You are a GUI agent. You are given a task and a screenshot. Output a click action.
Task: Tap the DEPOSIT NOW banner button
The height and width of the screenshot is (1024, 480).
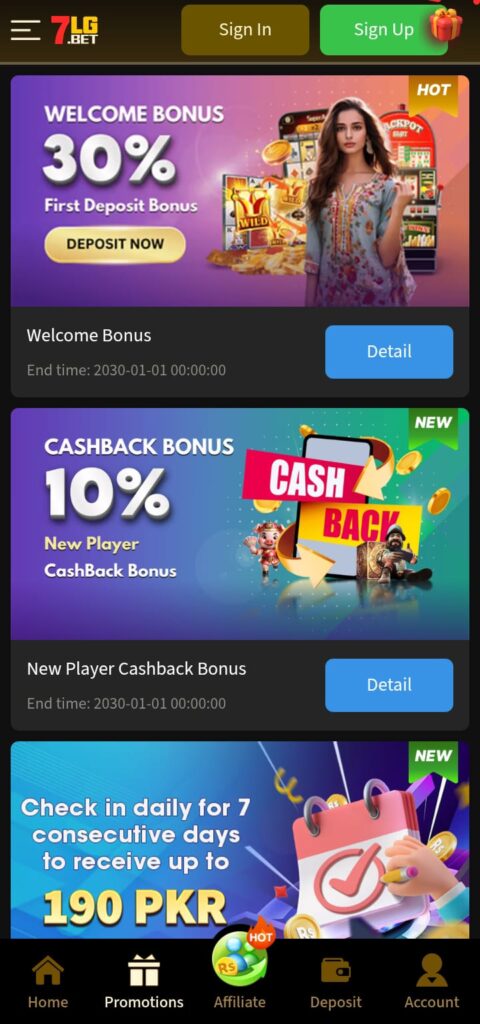pyautogui.click(x=115, y=244)
